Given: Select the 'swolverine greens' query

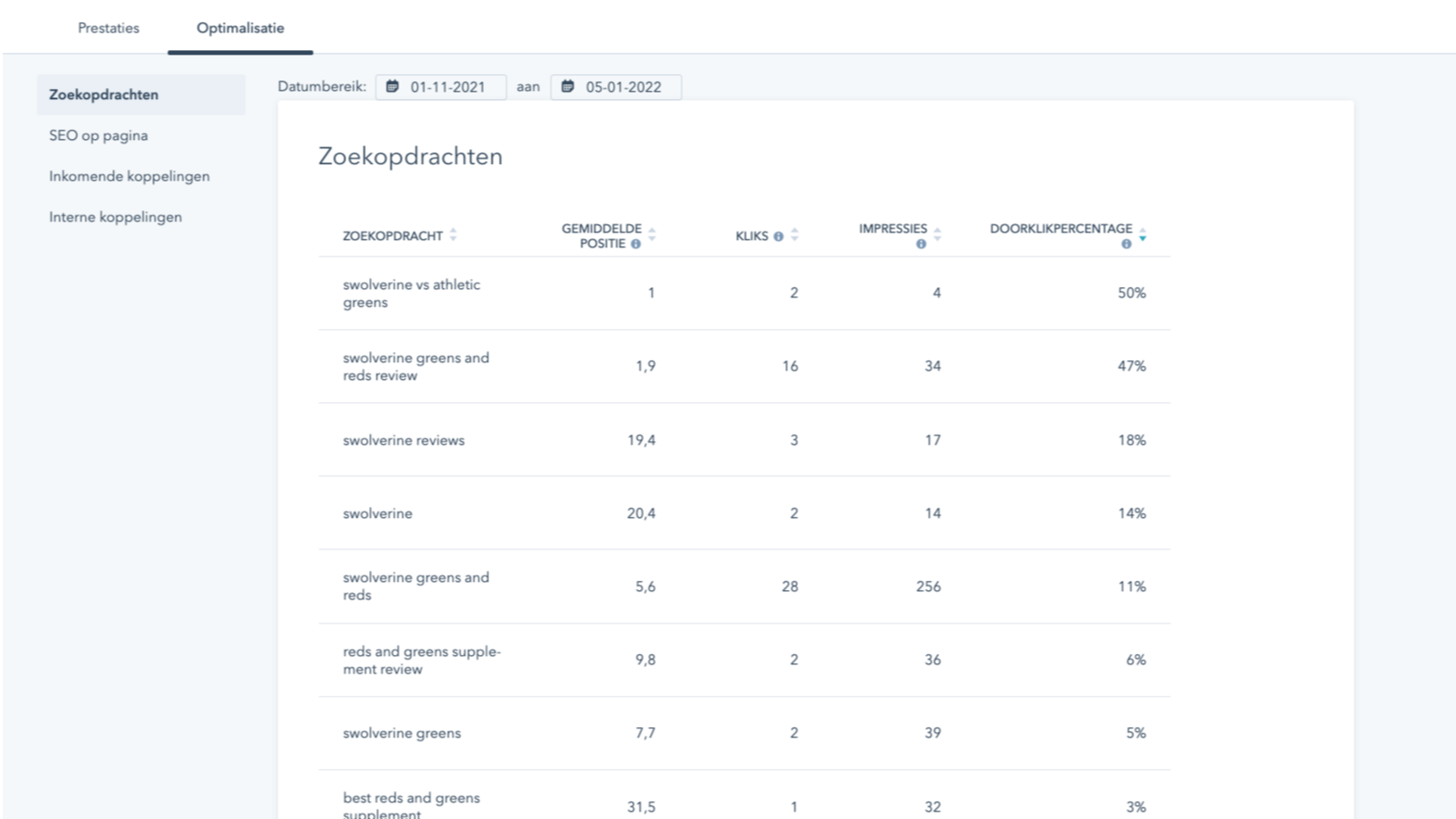Looking at the screenshot, I should tap(401, 733).
